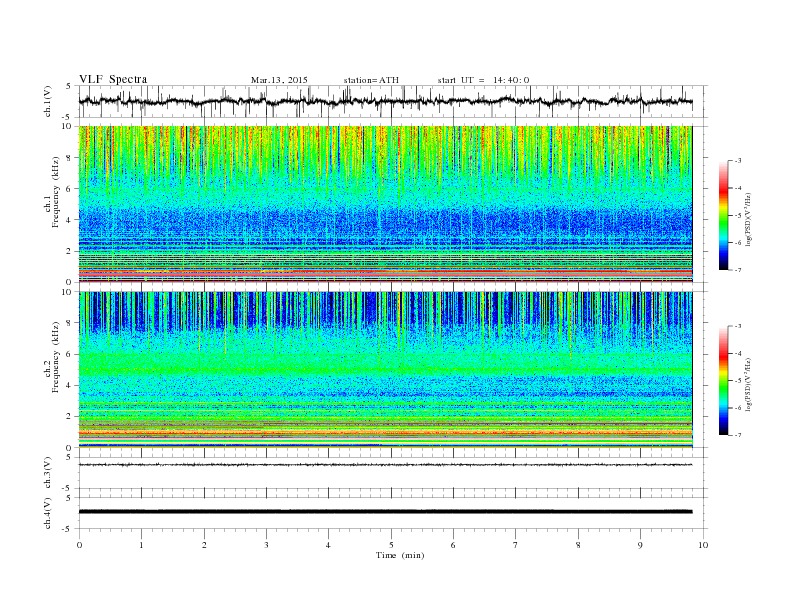Click the "ch.4(V)" axis label

tap(48, 513)
